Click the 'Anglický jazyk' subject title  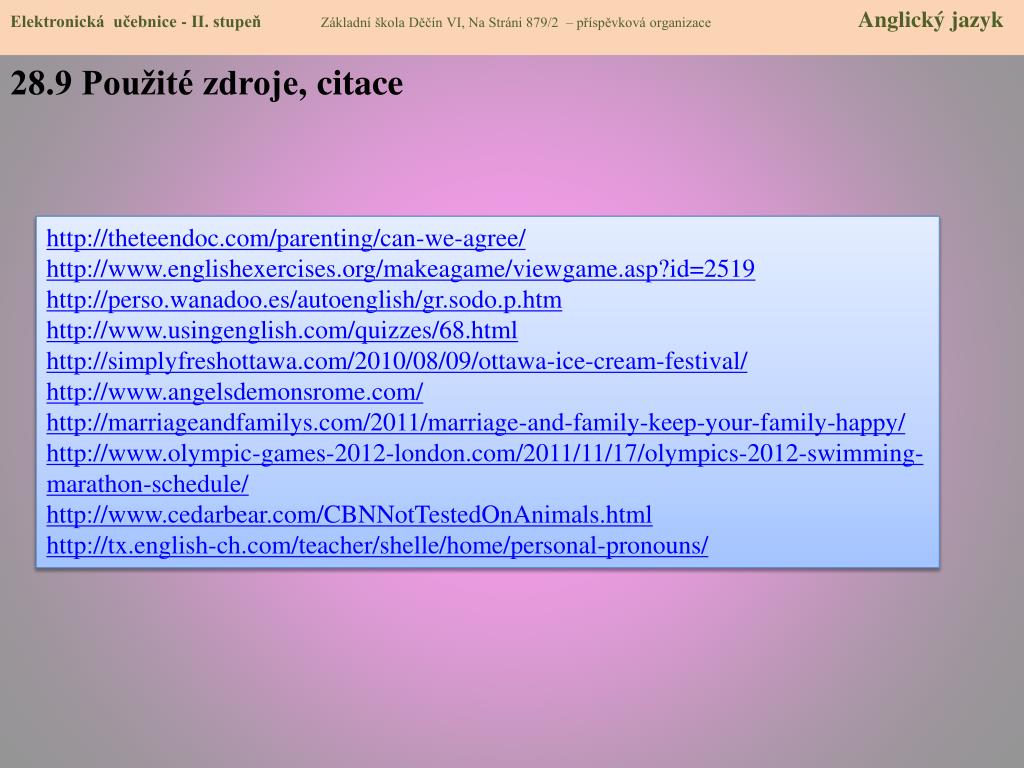(930, 21)
